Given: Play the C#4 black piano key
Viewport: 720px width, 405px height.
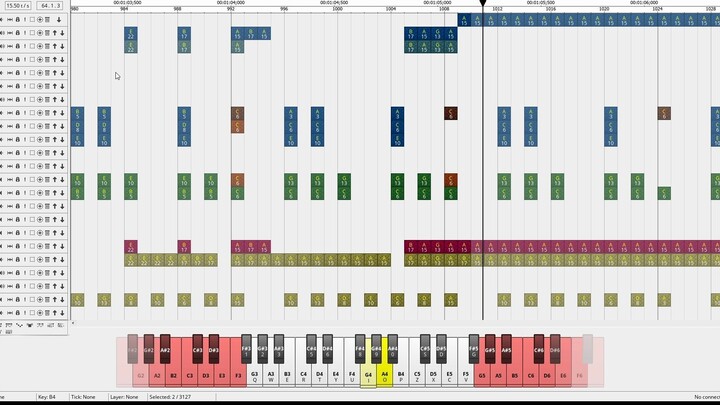Looking at the screenshot, I should coord(311,349).
